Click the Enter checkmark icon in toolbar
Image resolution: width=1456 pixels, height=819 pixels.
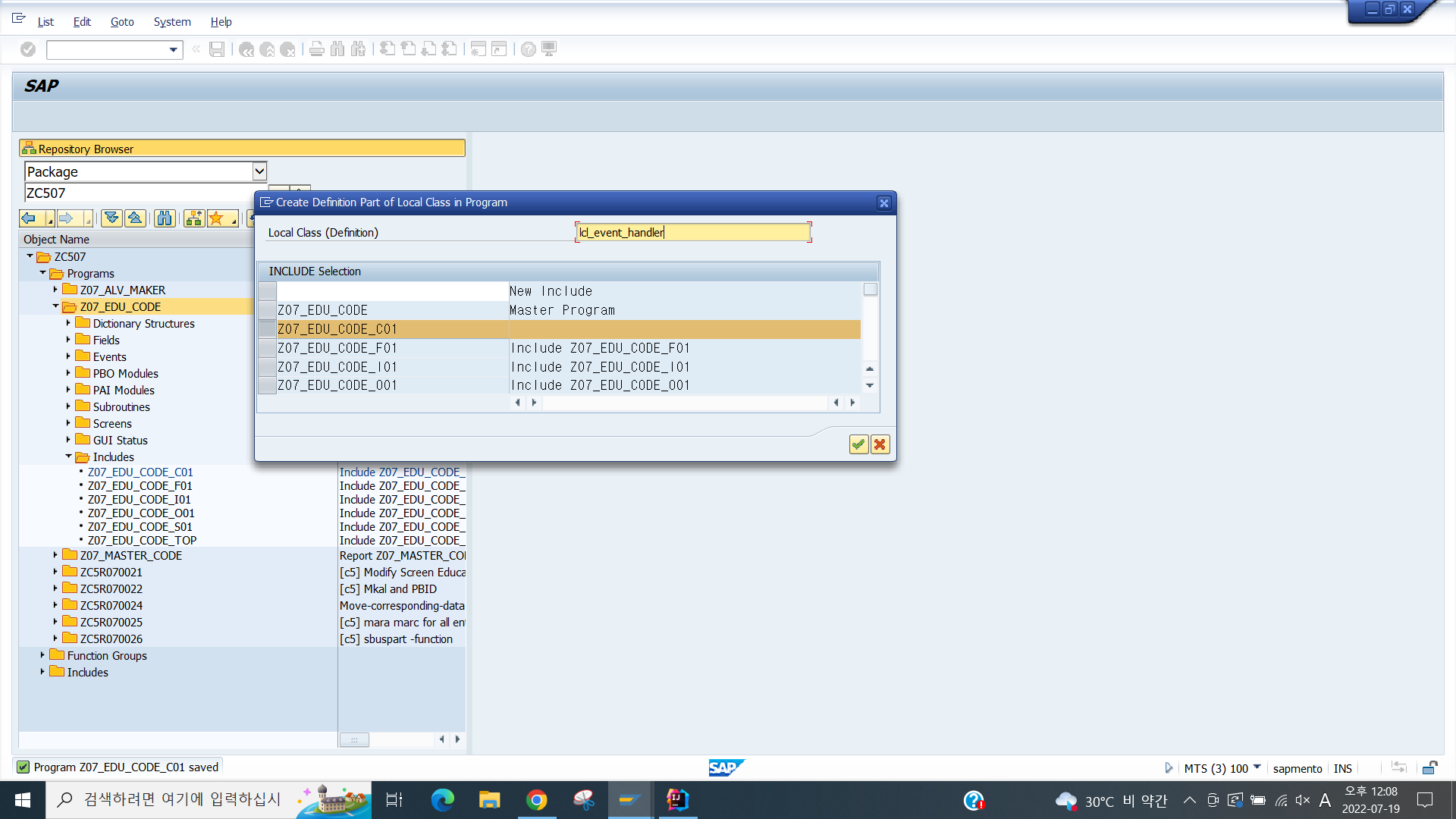click(28, 49)
